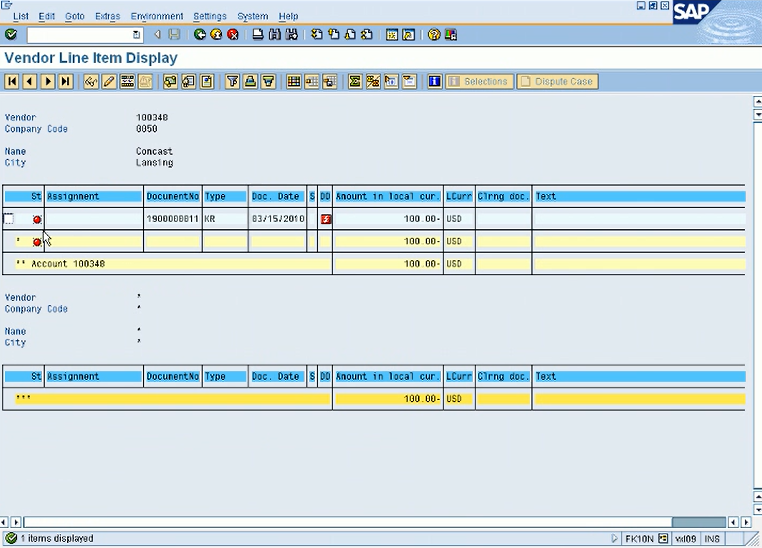Go back with the green arrow icon

point(200,34)
